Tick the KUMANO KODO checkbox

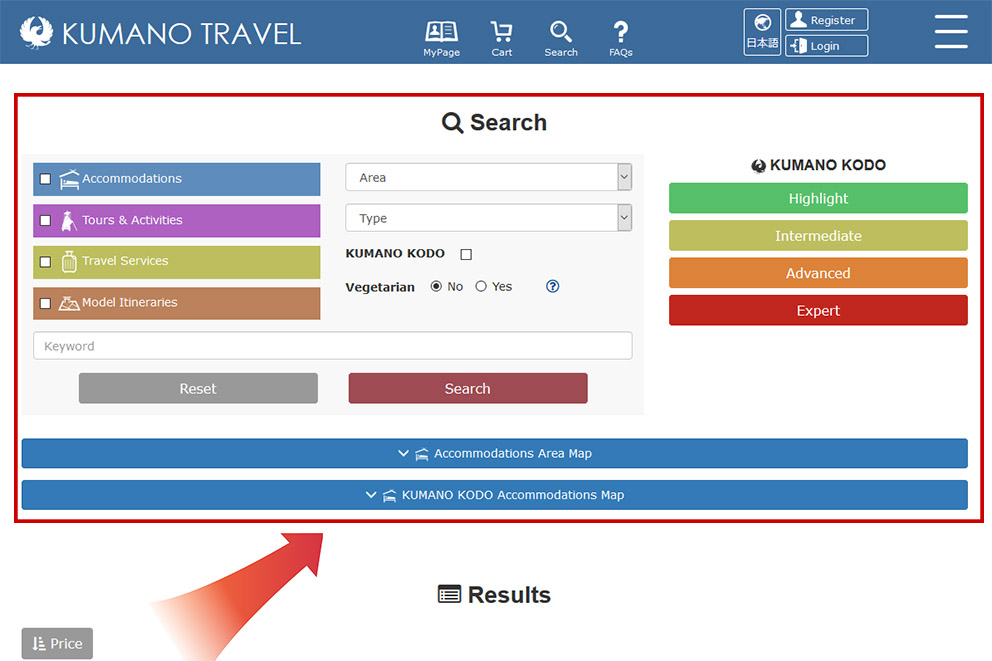pyautogui.click(x=466, y=254)
